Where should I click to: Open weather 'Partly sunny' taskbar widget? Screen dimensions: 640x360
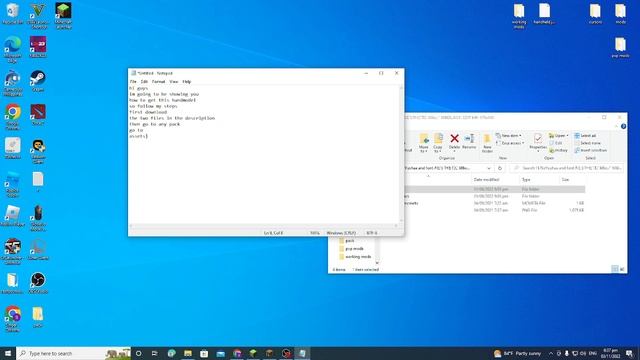tap(518, 353)
